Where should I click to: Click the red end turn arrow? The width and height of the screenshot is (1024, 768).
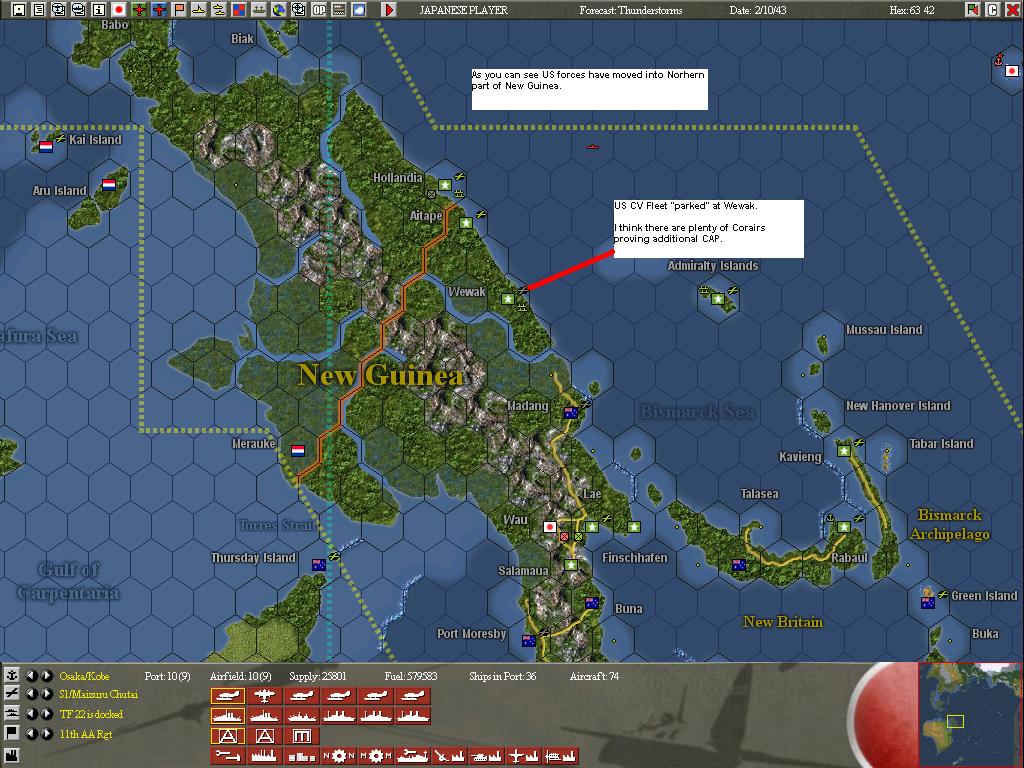point(389,9)
